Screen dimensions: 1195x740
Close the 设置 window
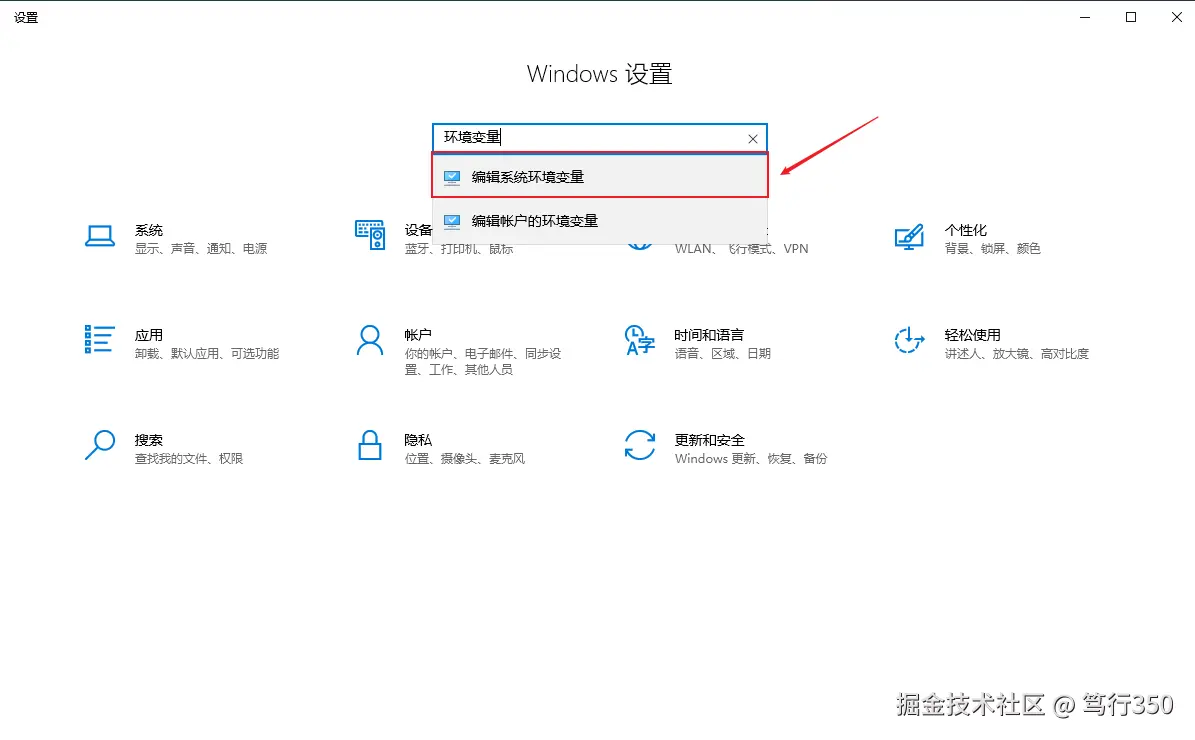[1176, 17]
